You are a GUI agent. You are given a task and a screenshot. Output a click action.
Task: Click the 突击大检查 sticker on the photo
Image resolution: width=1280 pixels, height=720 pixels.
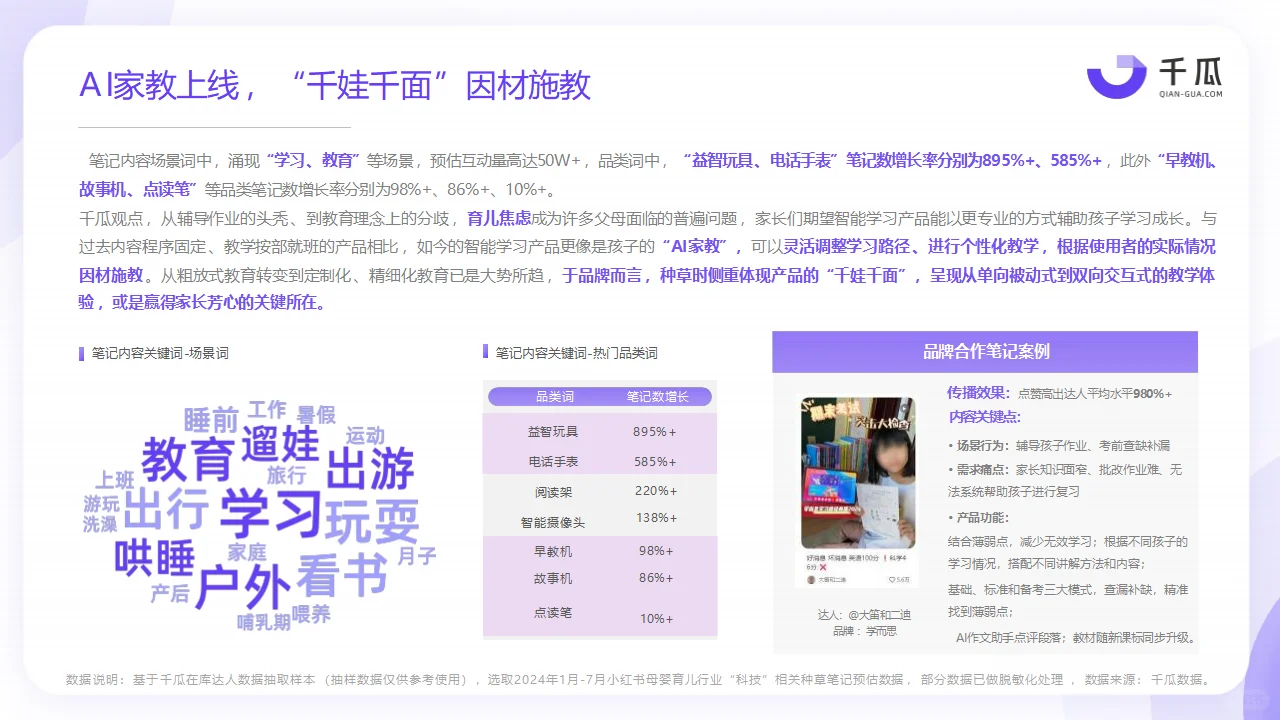coord(884,422)
